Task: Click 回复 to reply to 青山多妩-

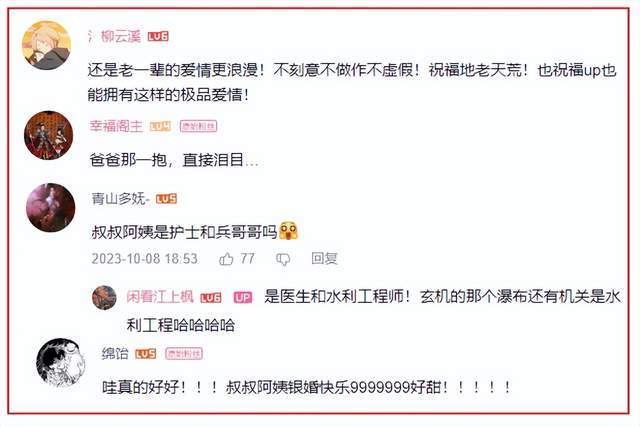Action: tap(324, 258)
